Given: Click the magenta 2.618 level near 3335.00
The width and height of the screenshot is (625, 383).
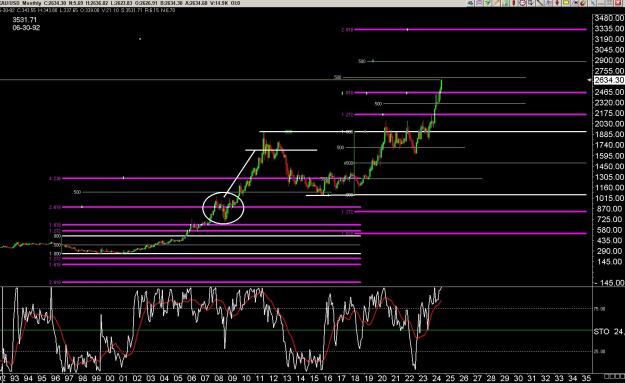Looking at the screenshot, I should (470, 29).
